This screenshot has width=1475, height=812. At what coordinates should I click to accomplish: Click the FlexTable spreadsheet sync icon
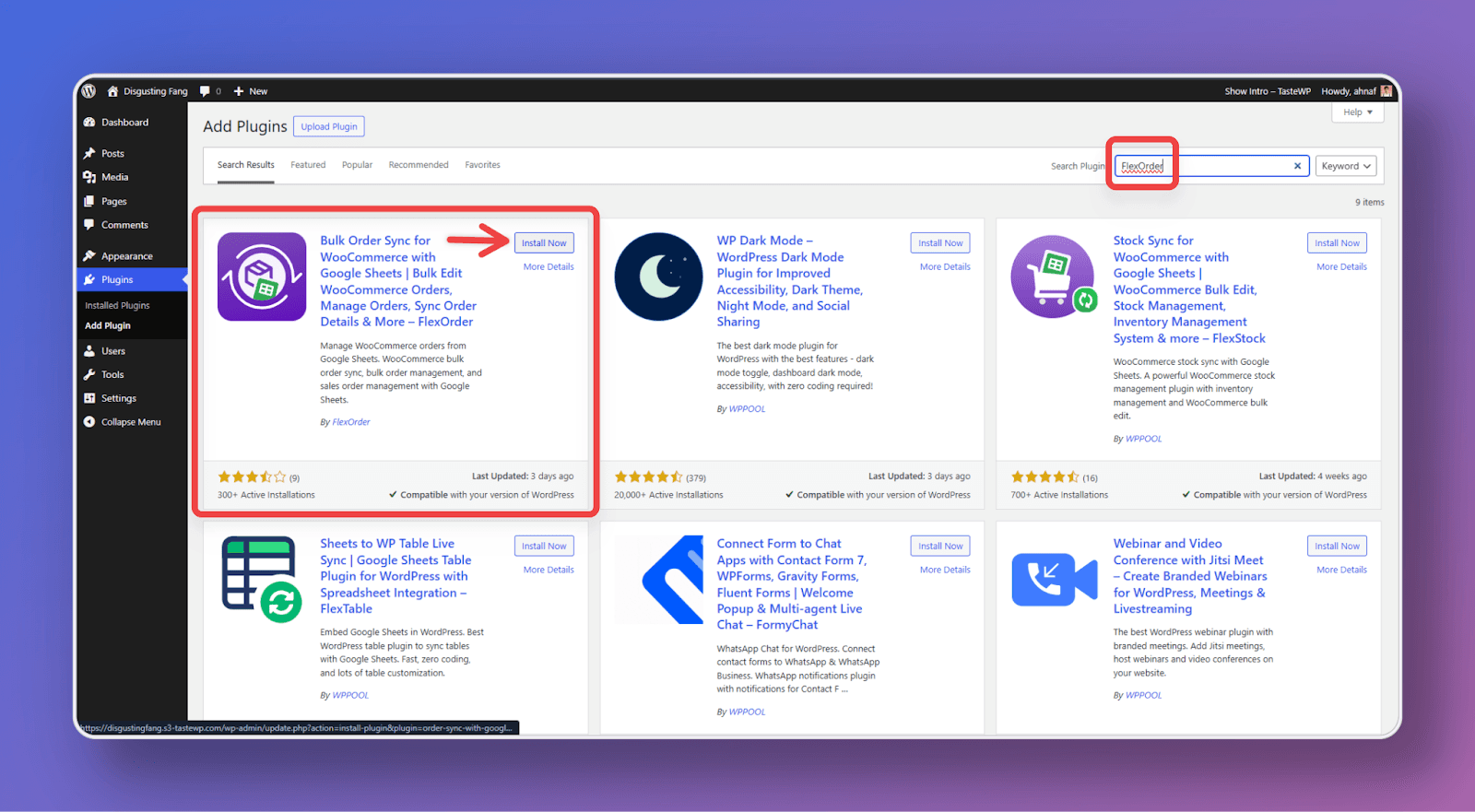click(x=262, y=580)
